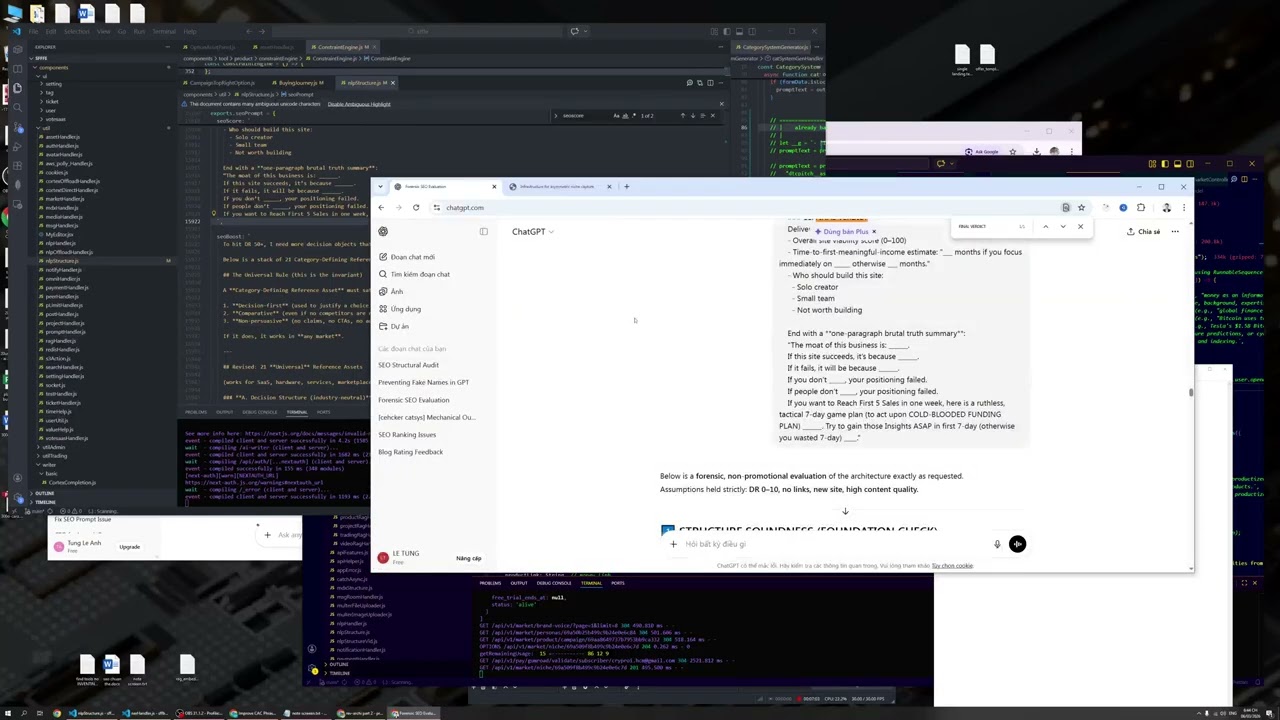This screenshot has width=1280, height=720.
Task: Click the Windows Start button
Action: pyautogui.click(x=7, y=713)
